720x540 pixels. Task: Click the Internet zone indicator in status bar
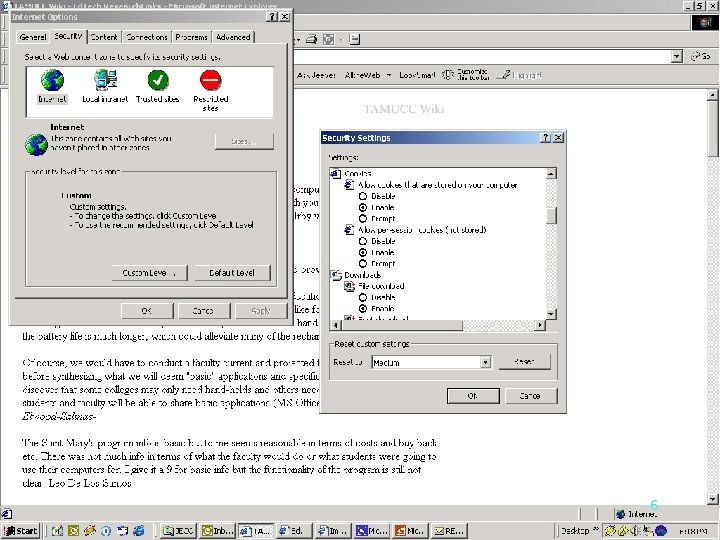pos(637,514)
